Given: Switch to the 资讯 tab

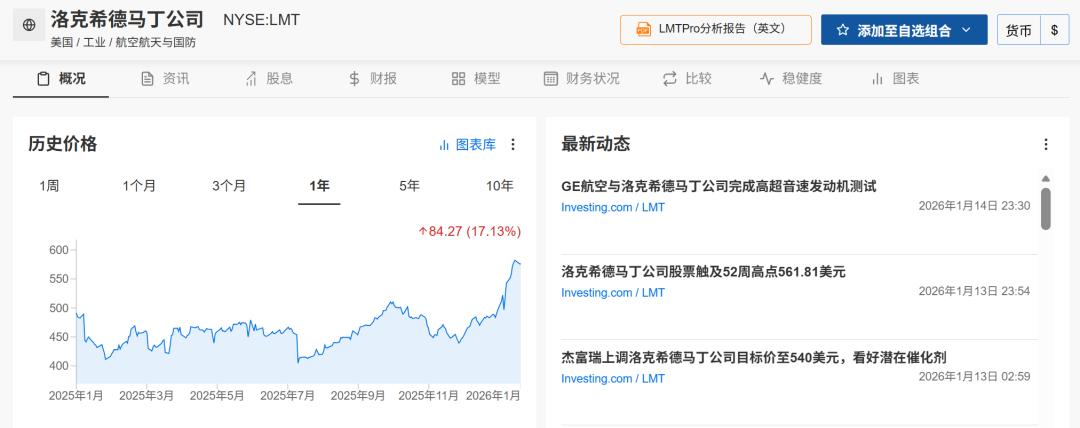Looking at the screenshot, I should tap(165, 79).
